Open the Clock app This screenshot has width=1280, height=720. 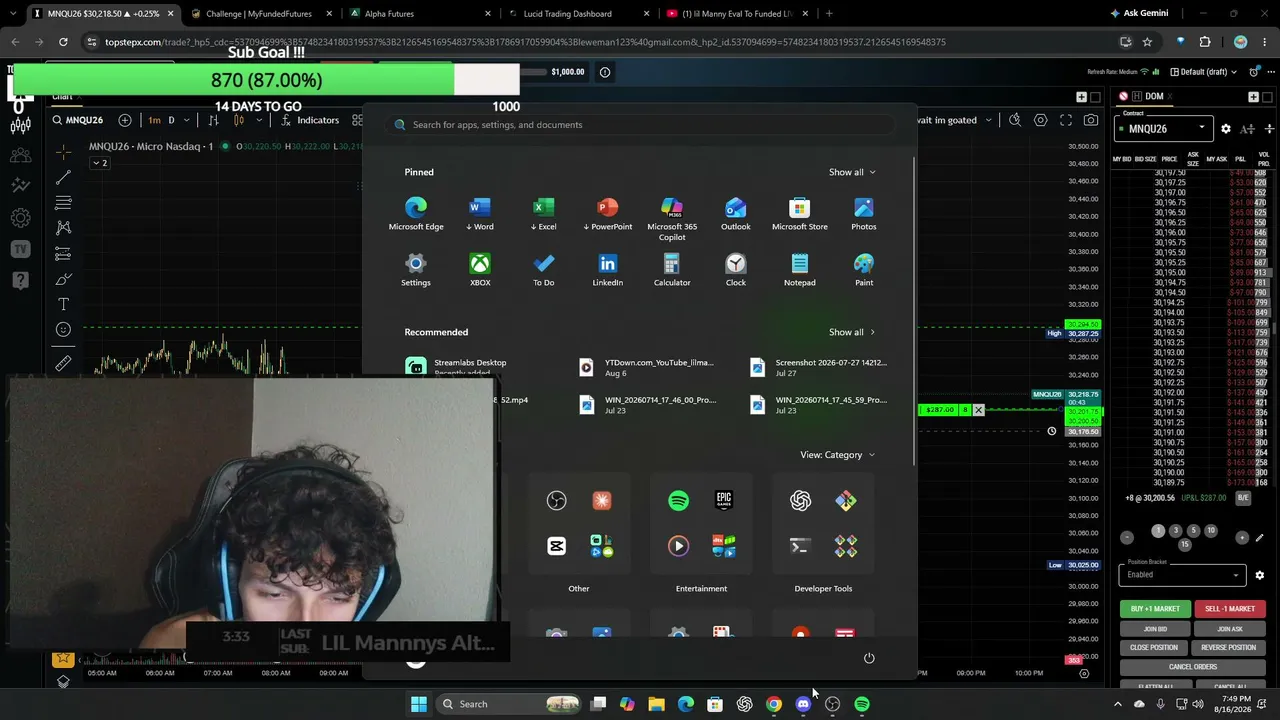click(x=736, y=270)
